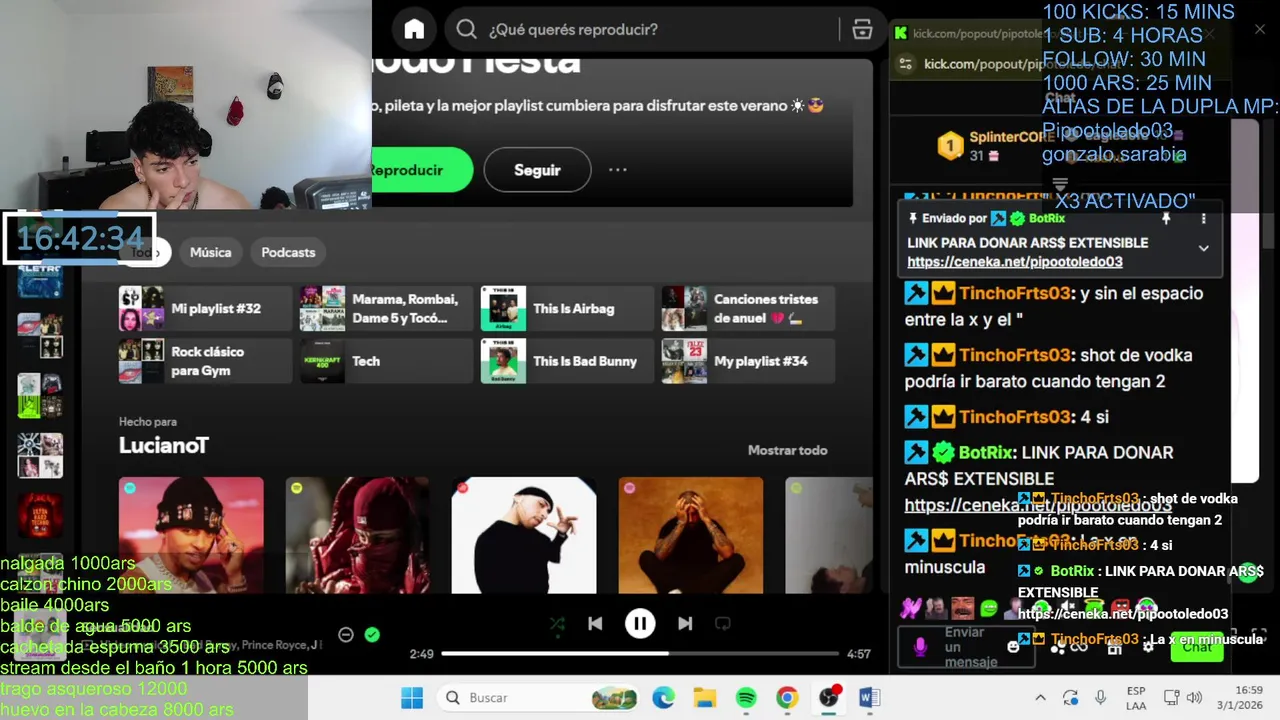1280x720 pixels.
Task: Open the green-cover playlist in Spotify sidebar
Action: 40,395
